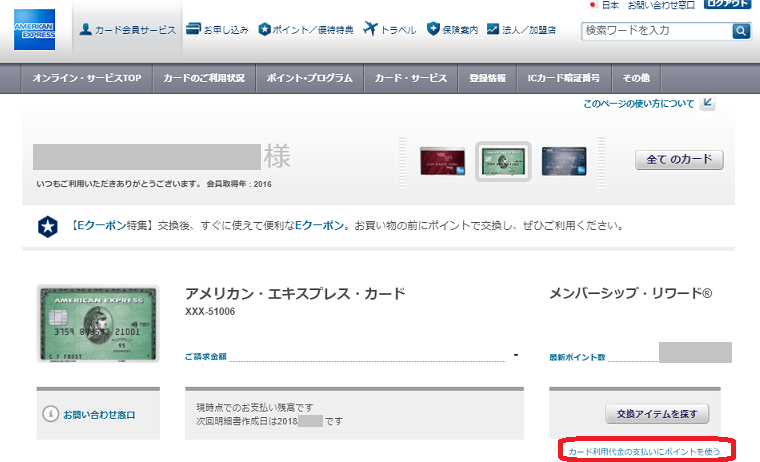Image resolution: width=760 pixels, height=462 pixels.
Task: Click the アメリカン・エキスプレス・カード heading
Action: coord(295,294)
